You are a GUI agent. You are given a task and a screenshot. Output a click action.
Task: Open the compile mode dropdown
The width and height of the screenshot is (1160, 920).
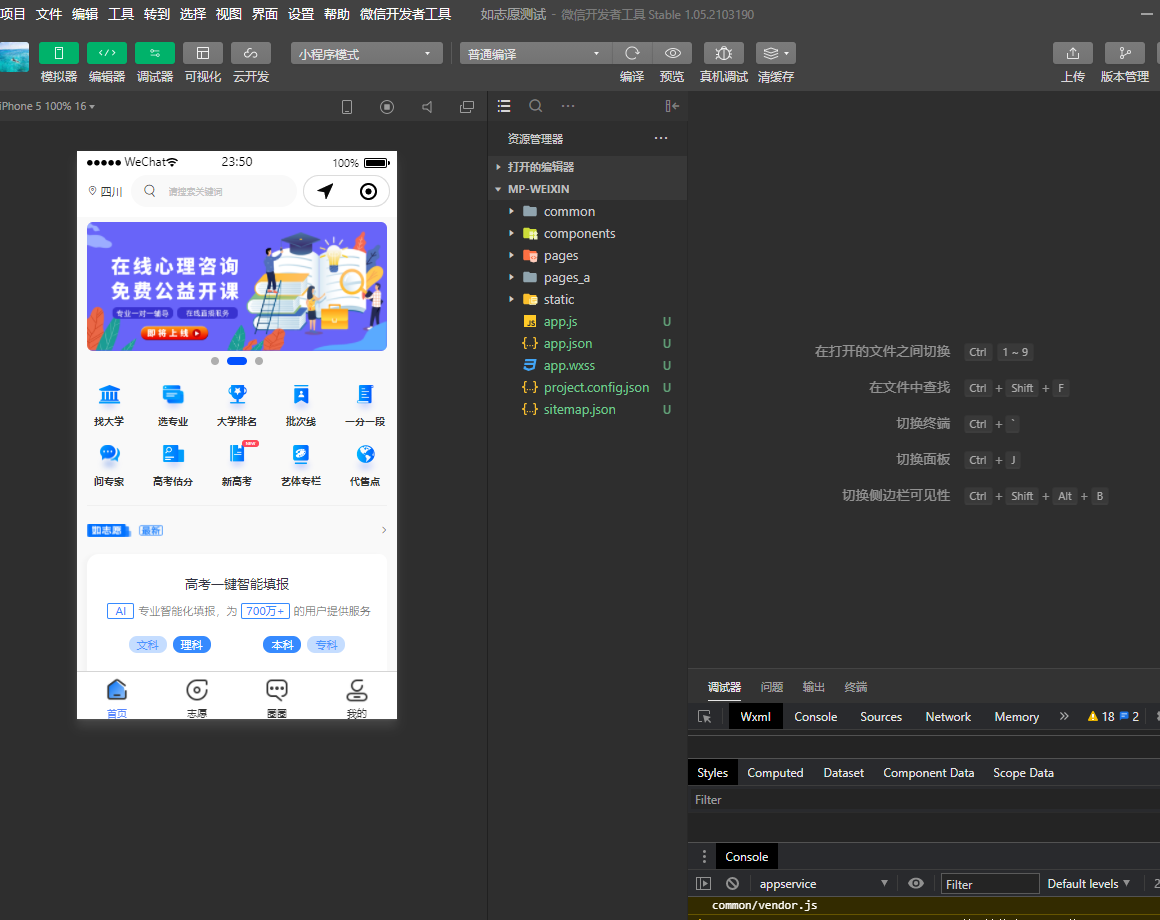pyautogui.click(x=536, y=53)
